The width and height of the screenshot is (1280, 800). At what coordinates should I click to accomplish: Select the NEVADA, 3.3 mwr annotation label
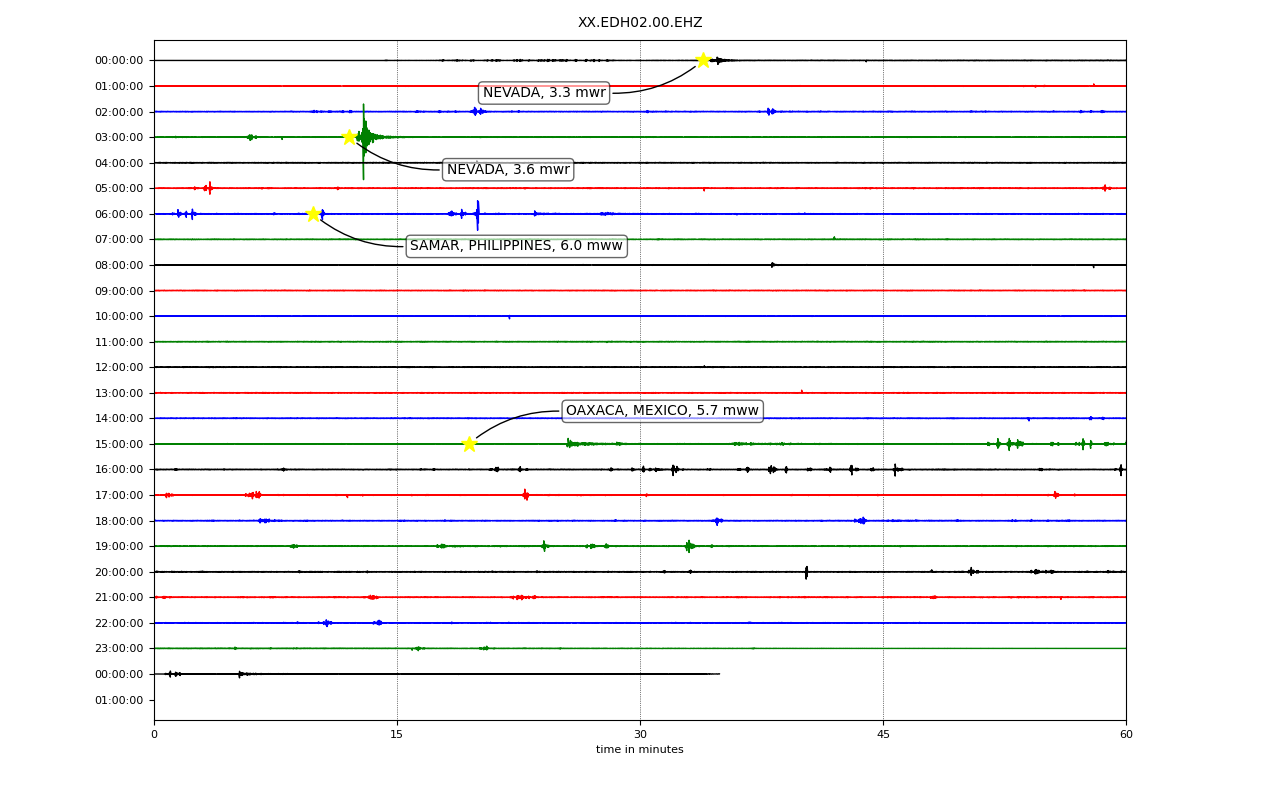[x=544, y=93]
